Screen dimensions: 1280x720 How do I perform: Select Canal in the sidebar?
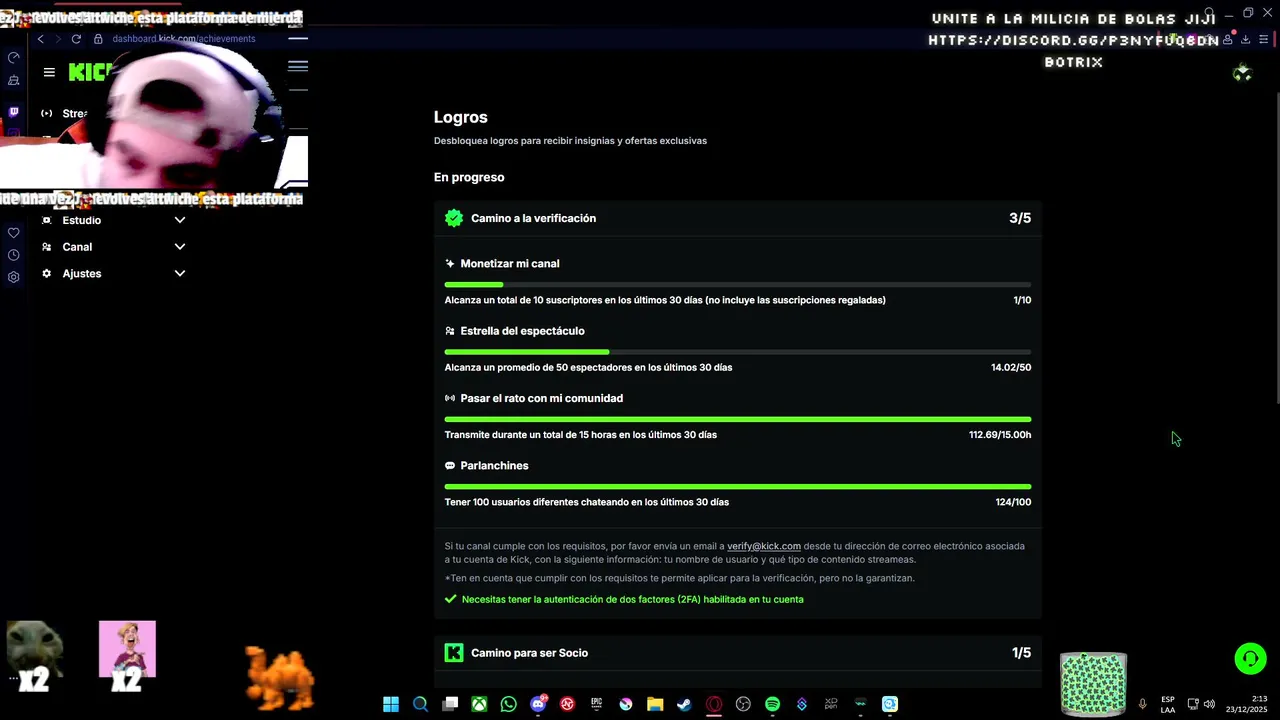(x=77, y=247)
